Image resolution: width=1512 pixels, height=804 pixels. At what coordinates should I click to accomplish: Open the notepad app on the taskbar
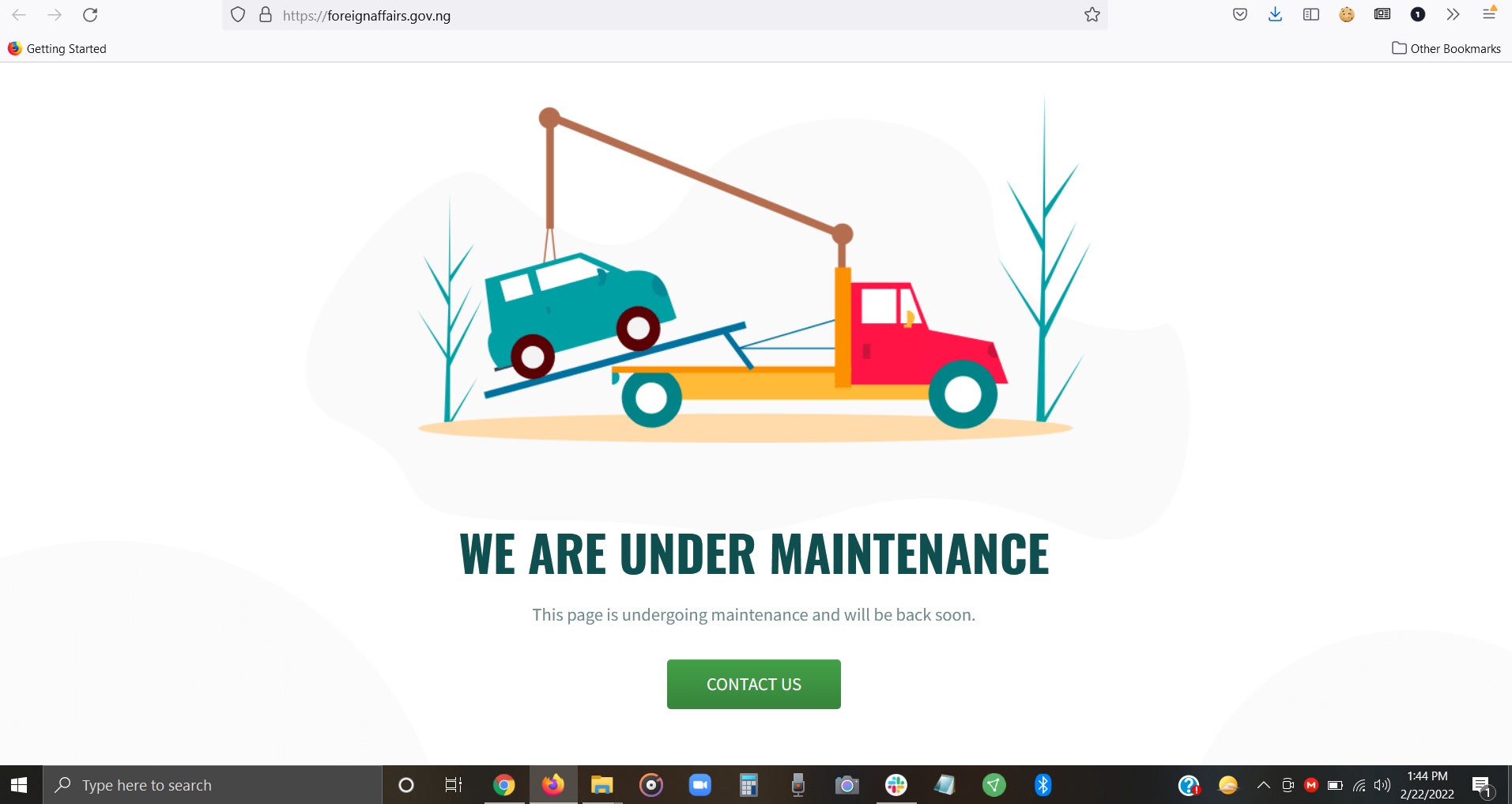pyautogui.click(x=945, y=785)
